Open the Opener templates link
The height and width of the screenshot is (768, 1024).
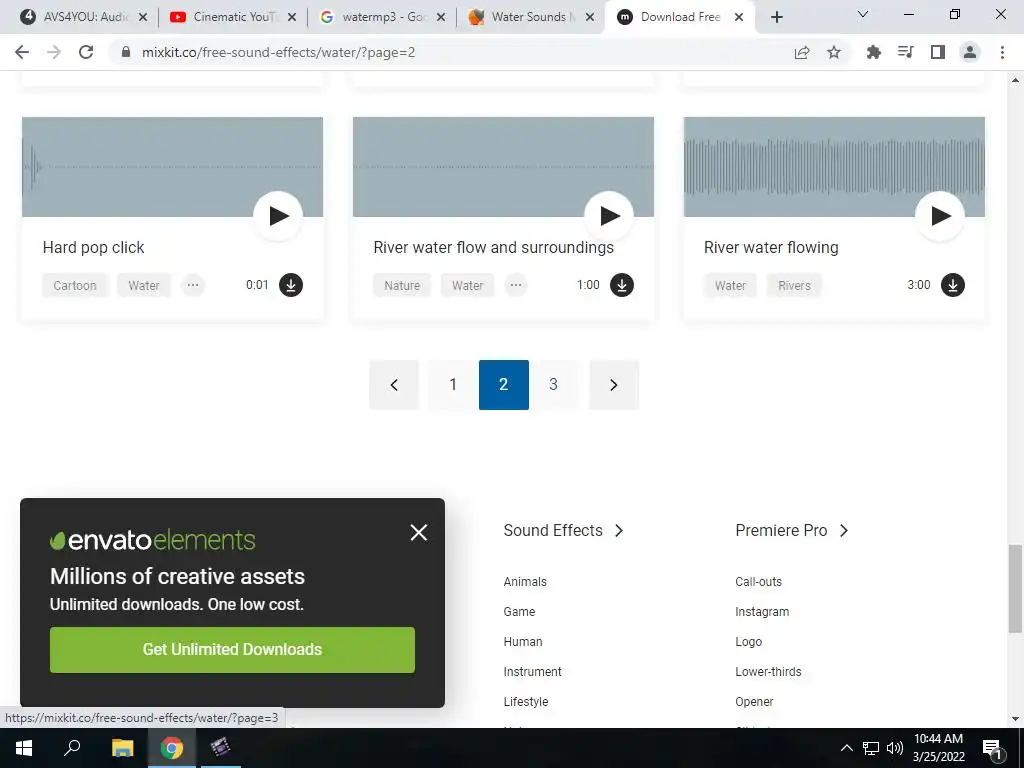pyautogui.click(x=754, y=702)
